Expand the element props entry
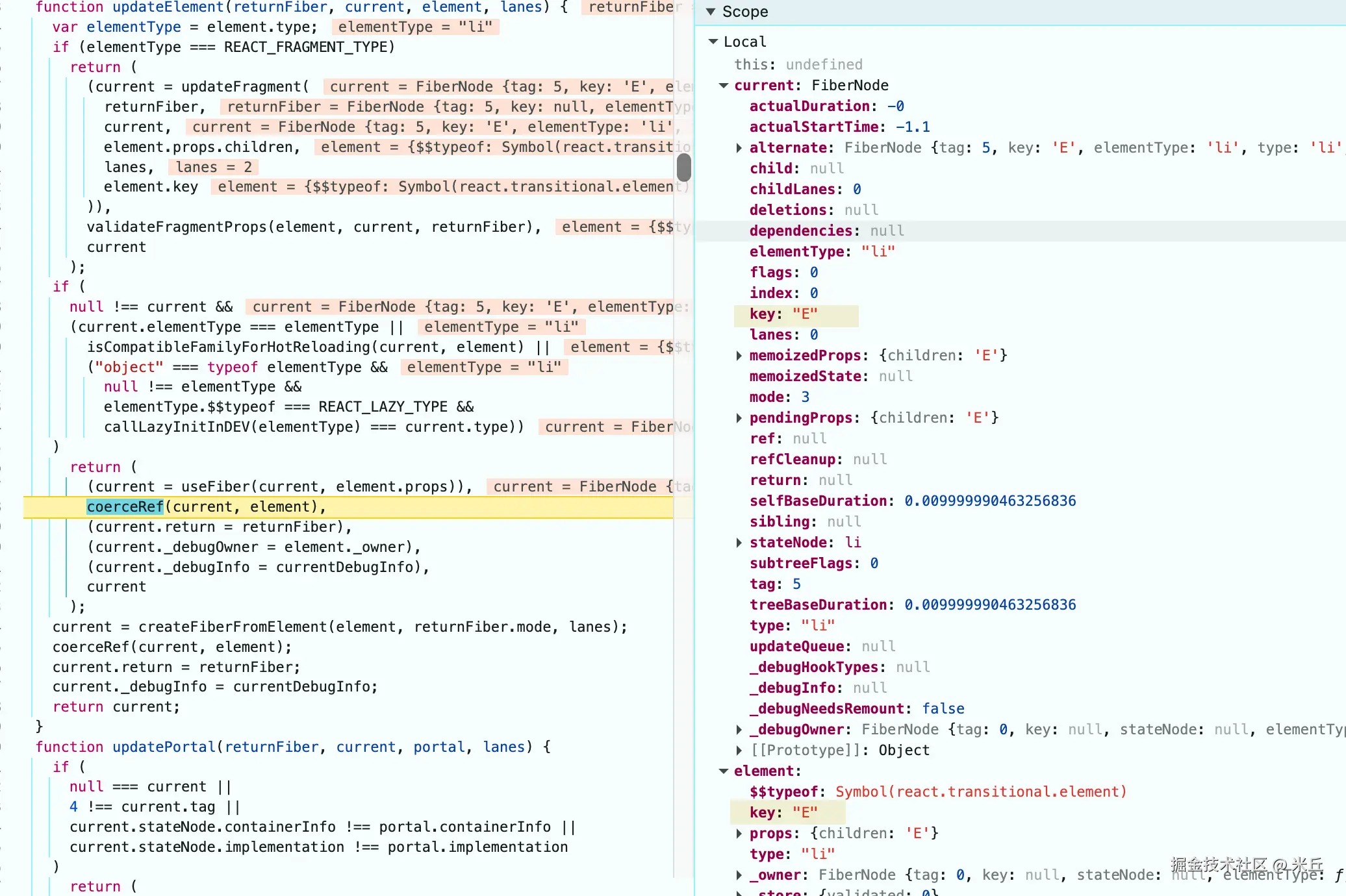The image size is (1346, 896). click(x=739, y=834)
